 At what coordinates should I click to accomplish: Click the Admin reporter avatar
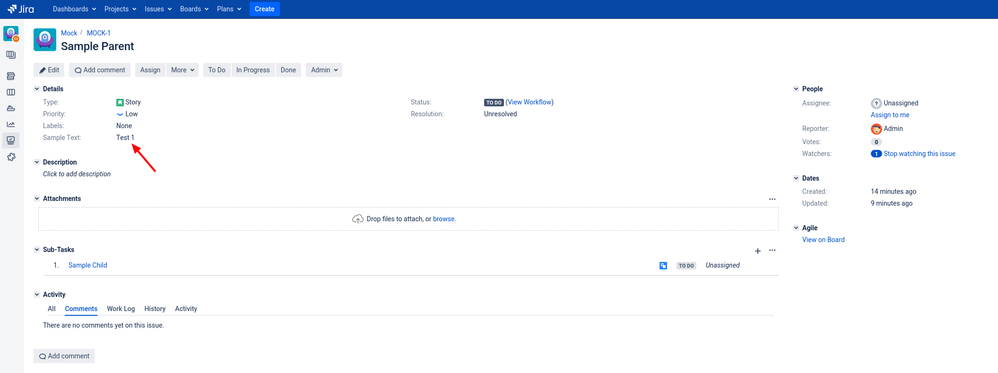coord(876,129)
